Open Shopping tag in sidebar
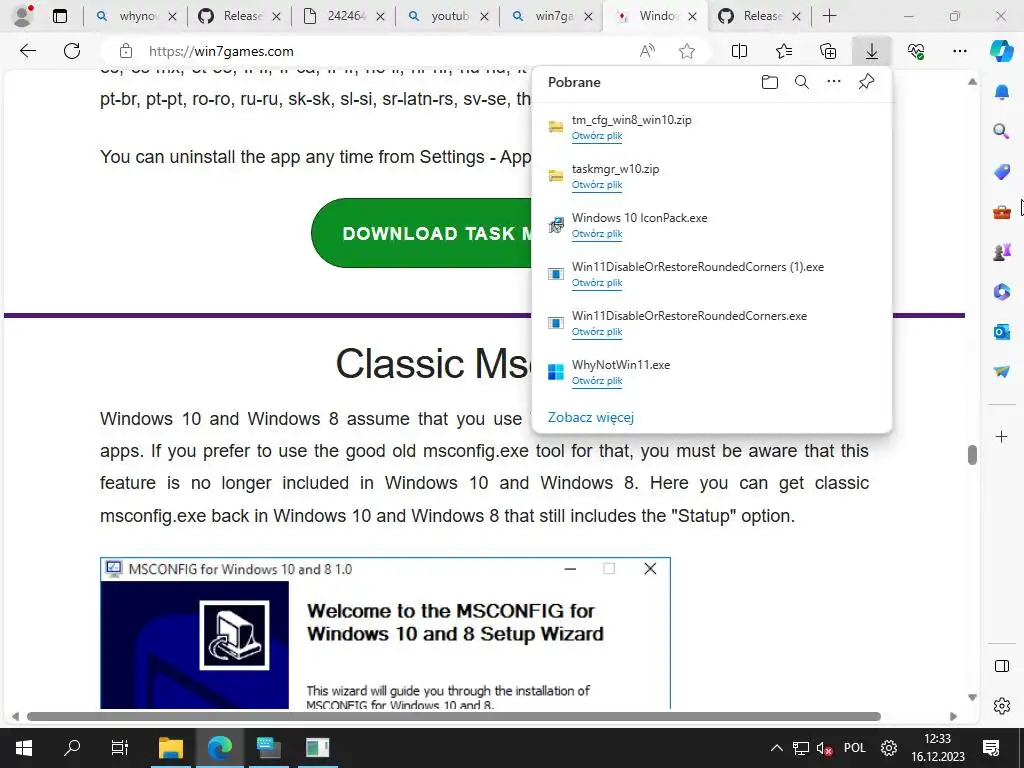 point(1001,172)
